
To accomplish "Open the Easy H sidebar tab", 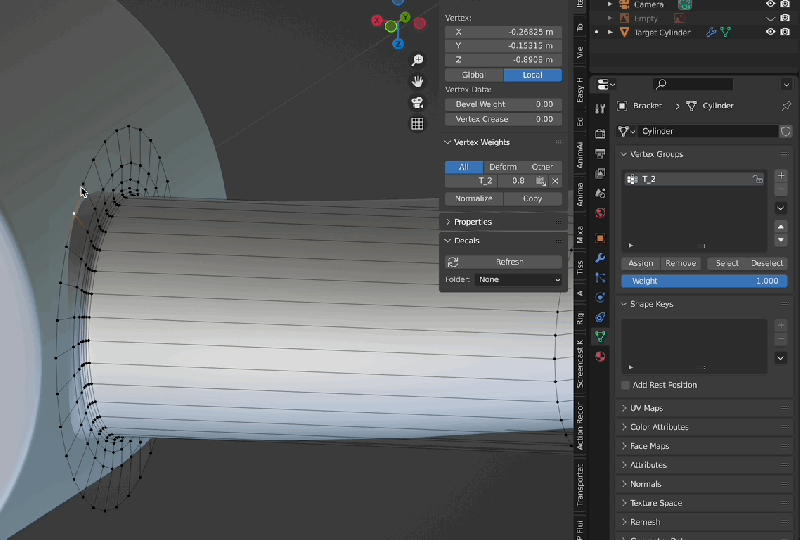I will 580,90.
